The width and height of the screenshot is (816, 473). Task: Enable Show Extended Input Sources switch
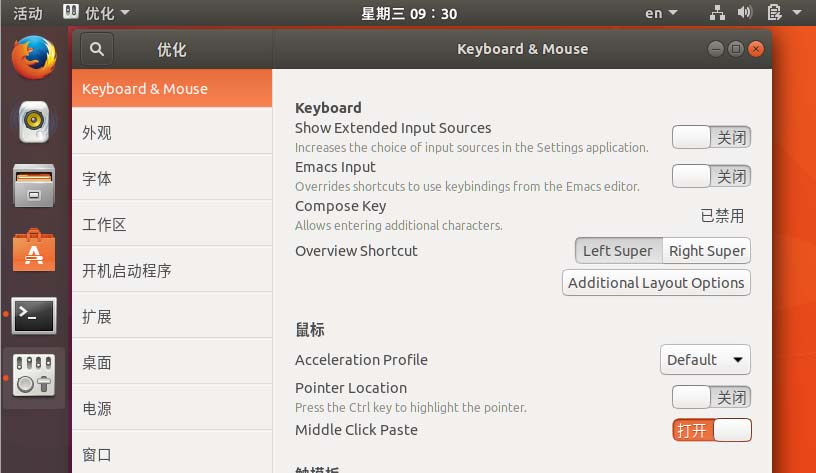711,138
